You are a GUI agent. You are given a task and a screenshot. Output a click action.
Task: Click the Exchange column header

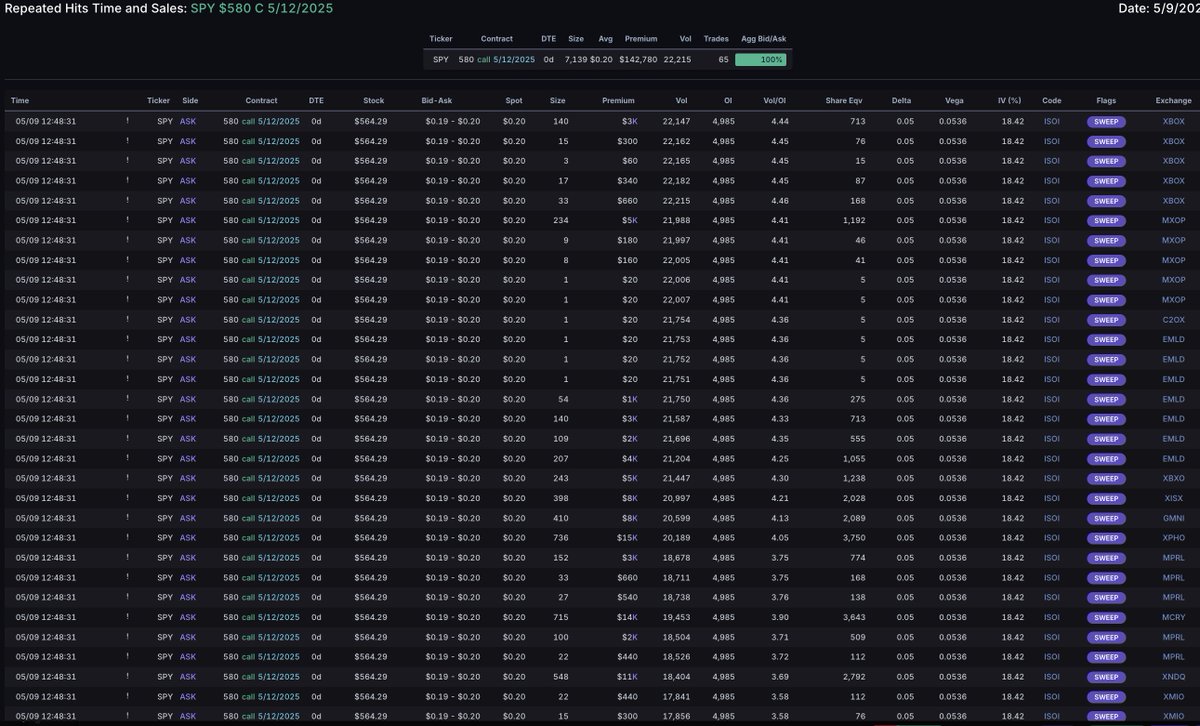click(1173, 100)
